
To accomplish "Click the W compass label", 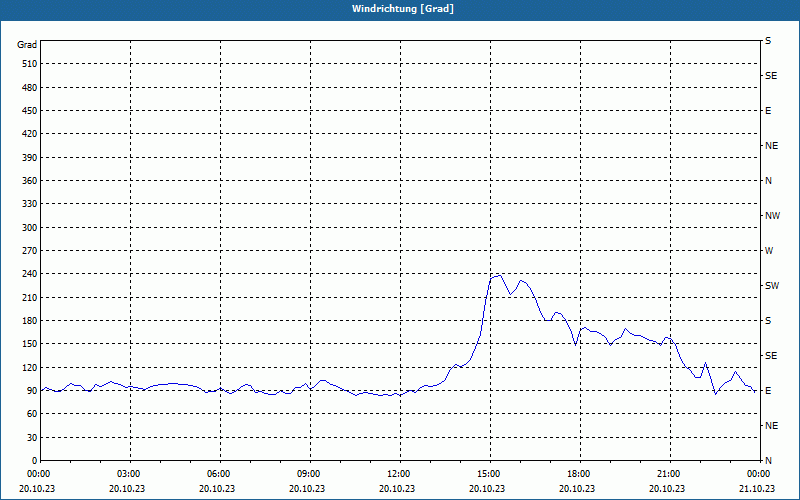I will coord(769,251).
